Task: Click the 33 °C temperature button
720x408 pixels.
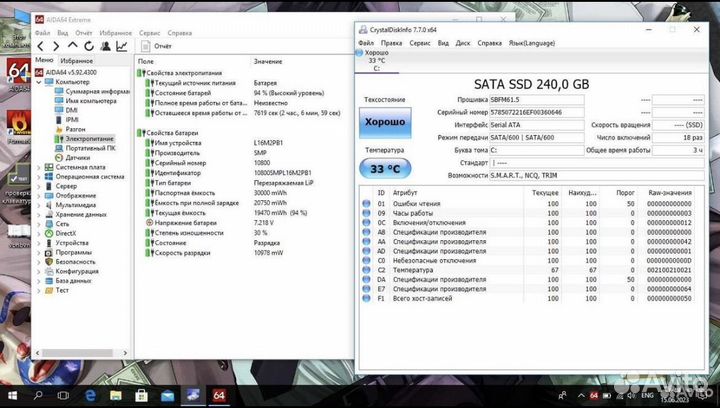Action: 385,168
